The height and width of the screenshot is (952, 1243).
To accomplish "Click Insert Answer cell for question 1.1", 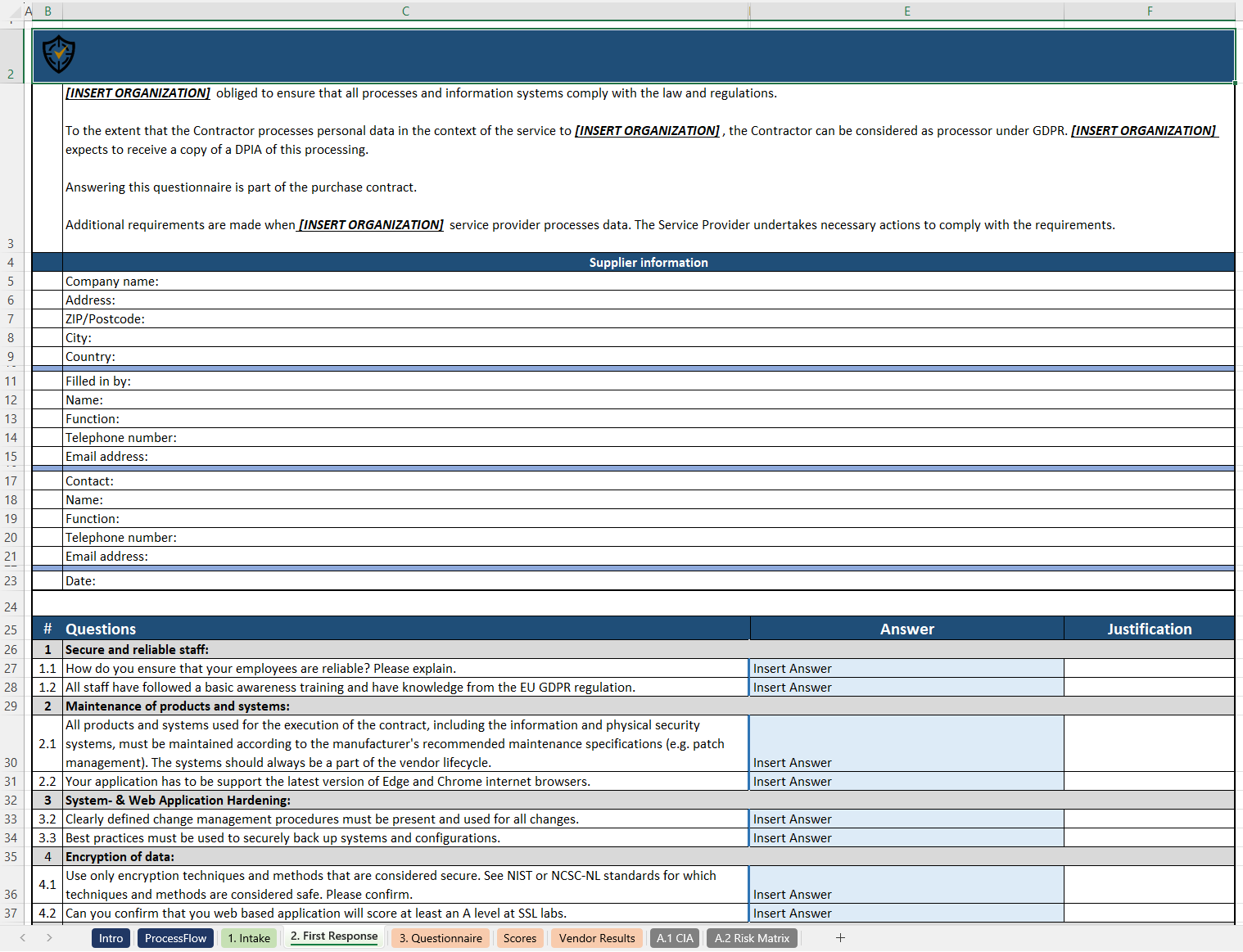I will [906, 668].
